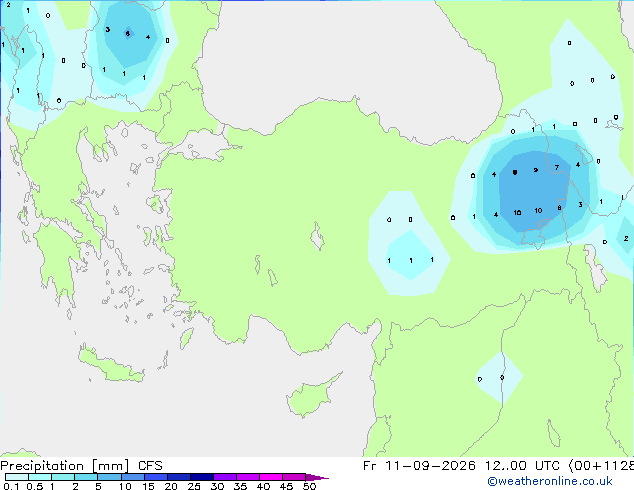Click the above-50 mm arrow tip of legend
This screenshot has height=490, width=634.
coord(317,477)
